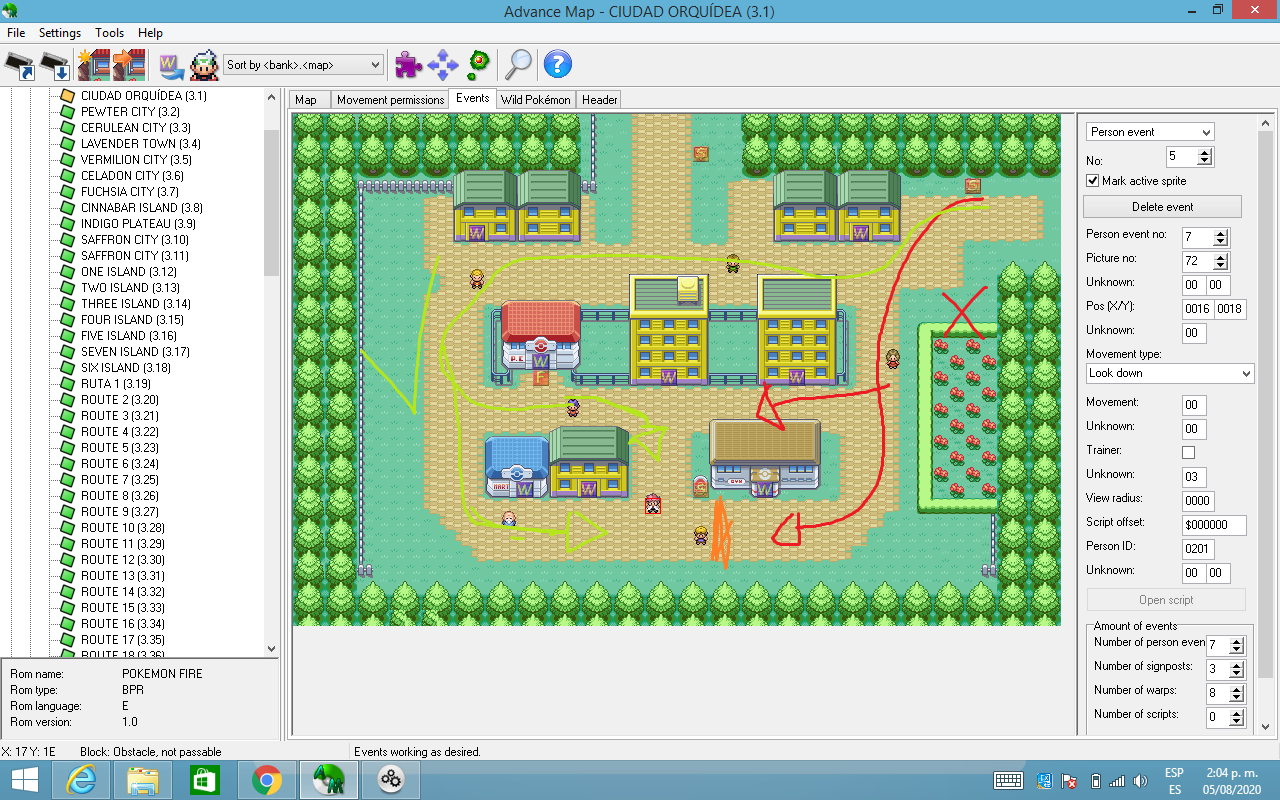Click the Load ROM toolbar icon
Screen dimensions: 1280x800
point(20,66)
